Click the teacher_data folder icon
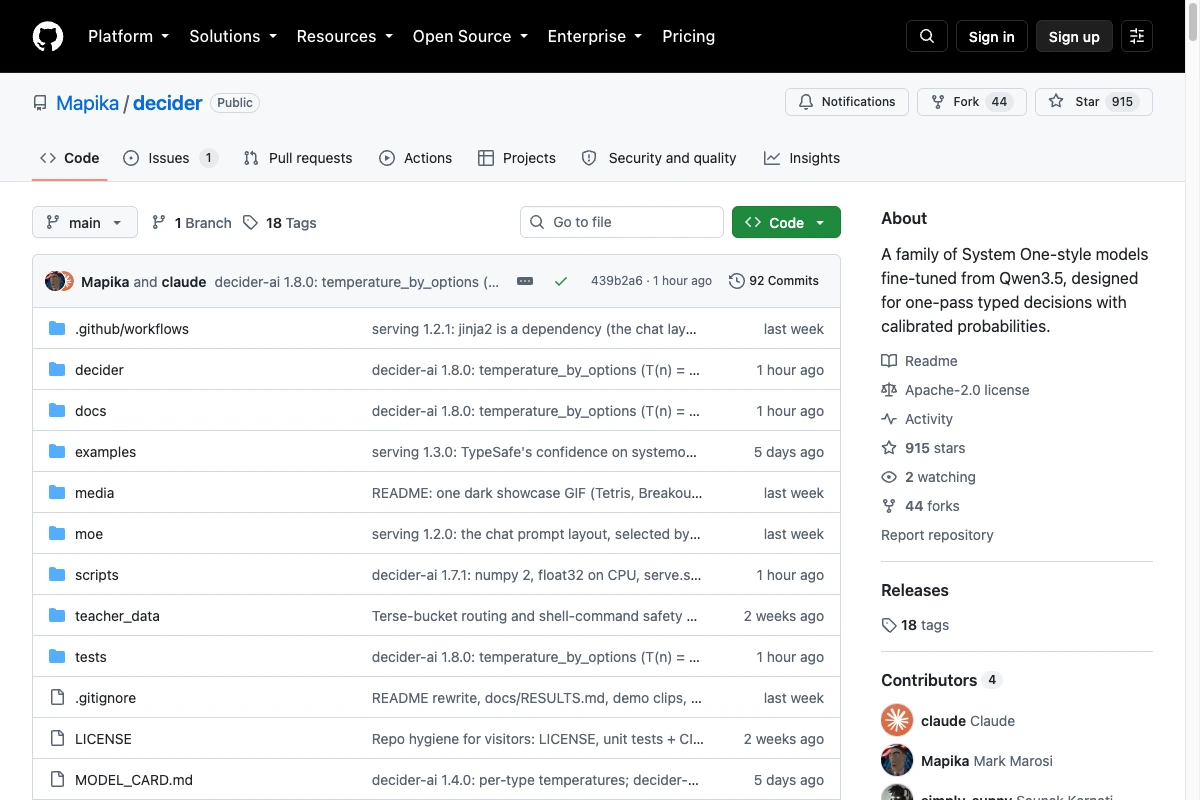The image size is (1200, 800). click(x=57, y=616)
